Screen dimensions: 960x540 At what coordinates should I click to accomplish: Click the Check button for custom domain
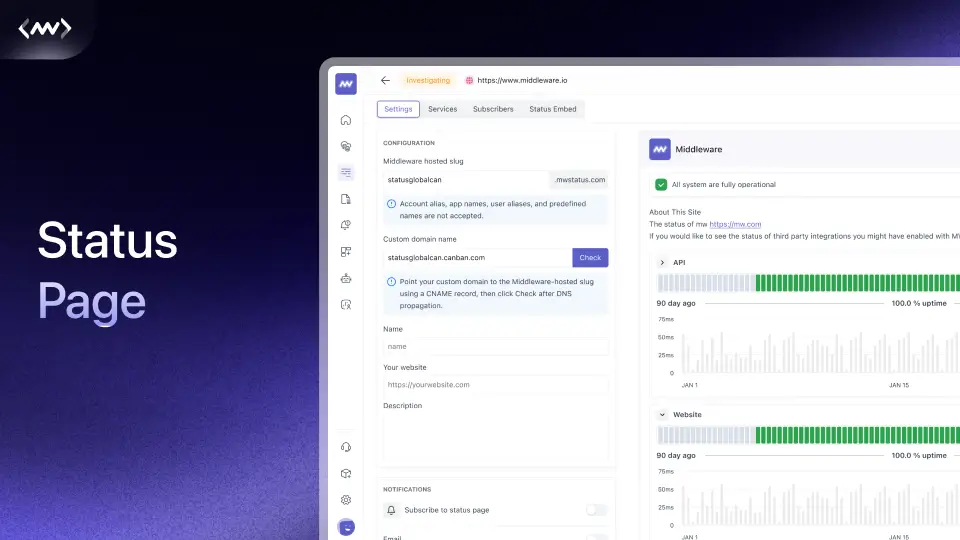[590, 258]
